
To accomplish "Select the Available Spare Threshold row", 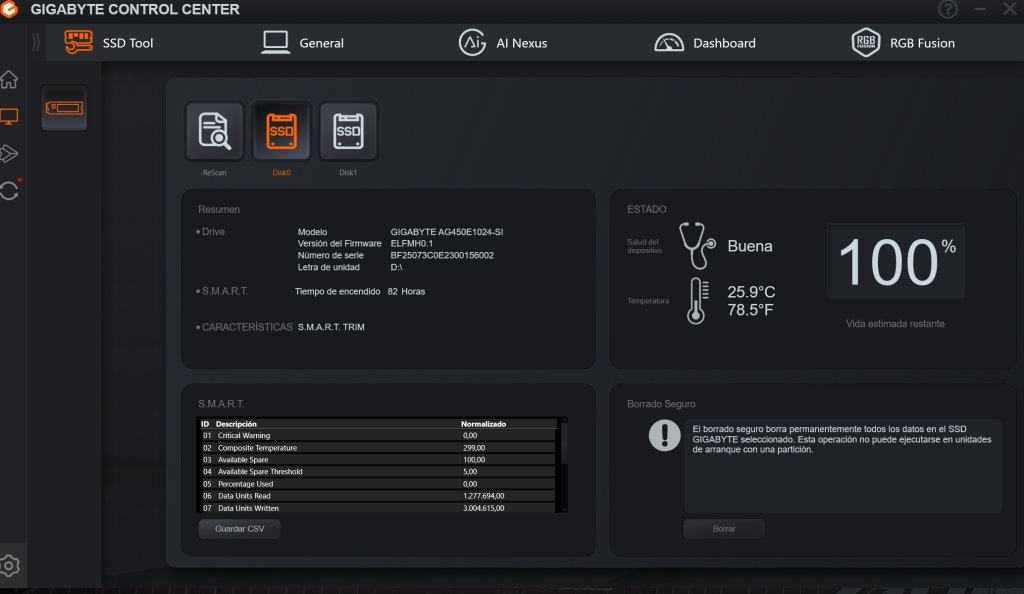I will (x=377, y=471).
